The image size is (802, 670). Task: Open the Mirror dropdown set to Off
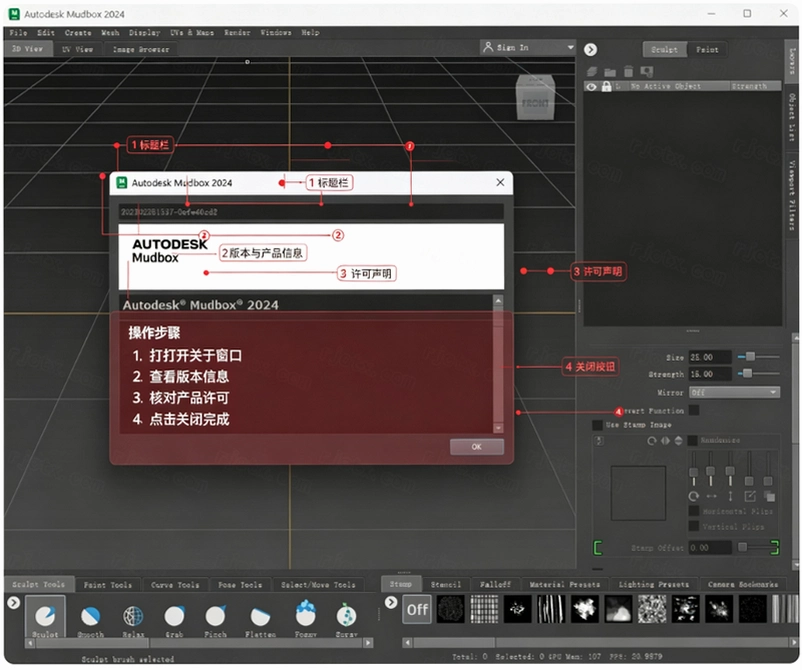coord(734,392)
